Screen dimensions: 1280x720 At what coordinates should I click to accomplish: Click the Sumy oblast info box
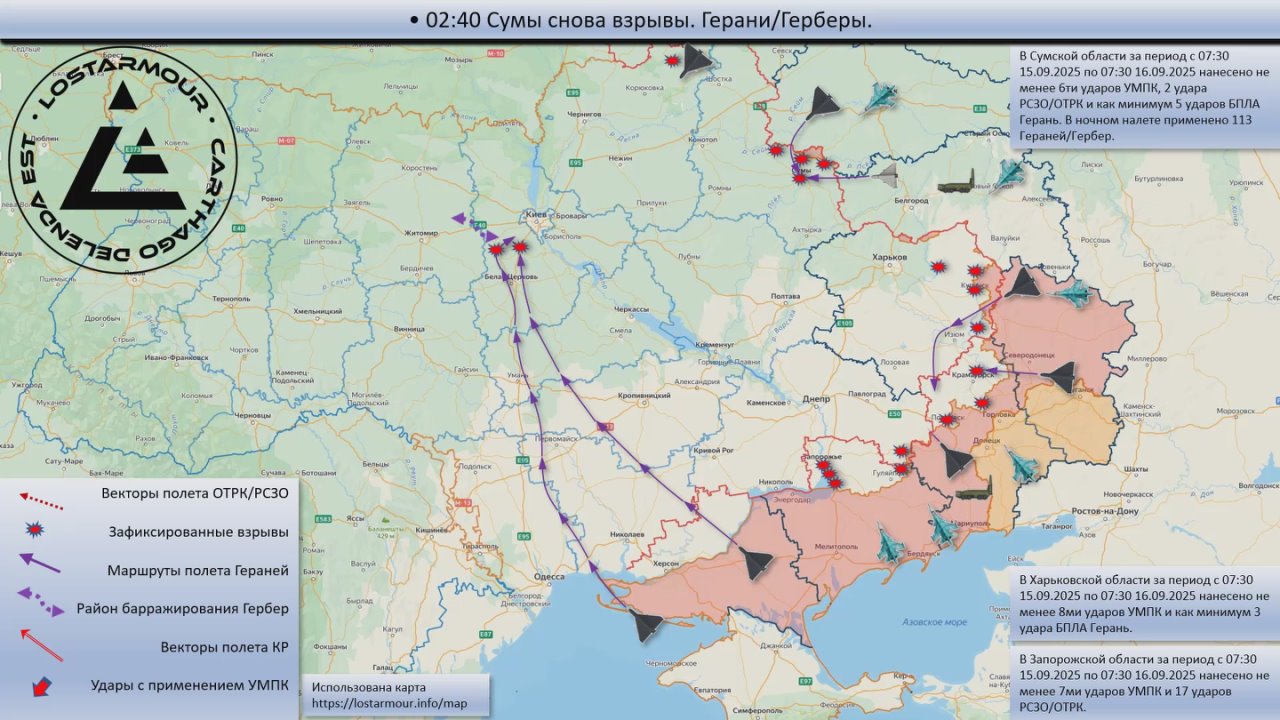tap(1145, 96)
